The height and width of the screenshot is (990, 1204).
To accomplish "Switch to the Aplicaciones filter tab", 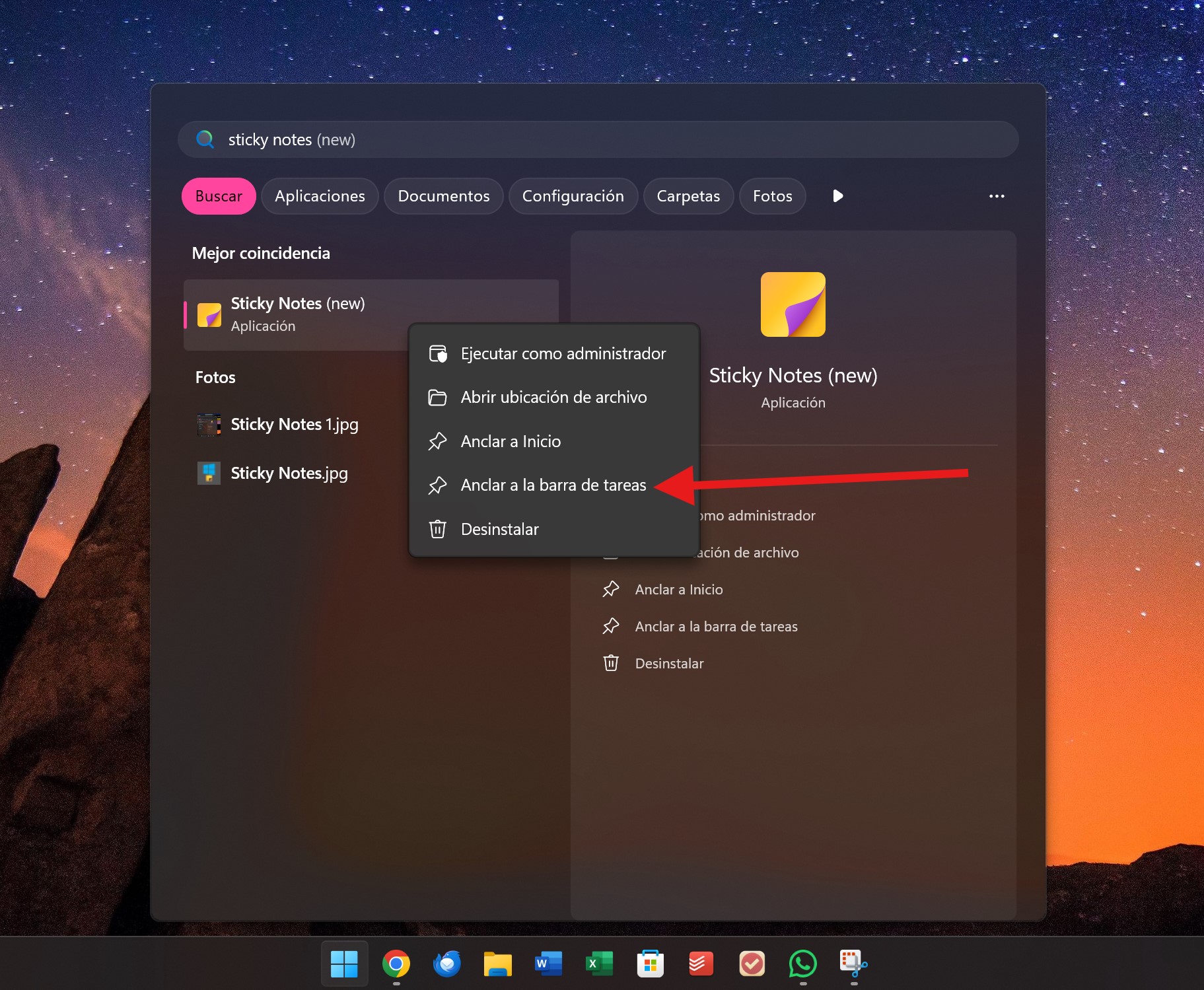I will tap(320, 196).
